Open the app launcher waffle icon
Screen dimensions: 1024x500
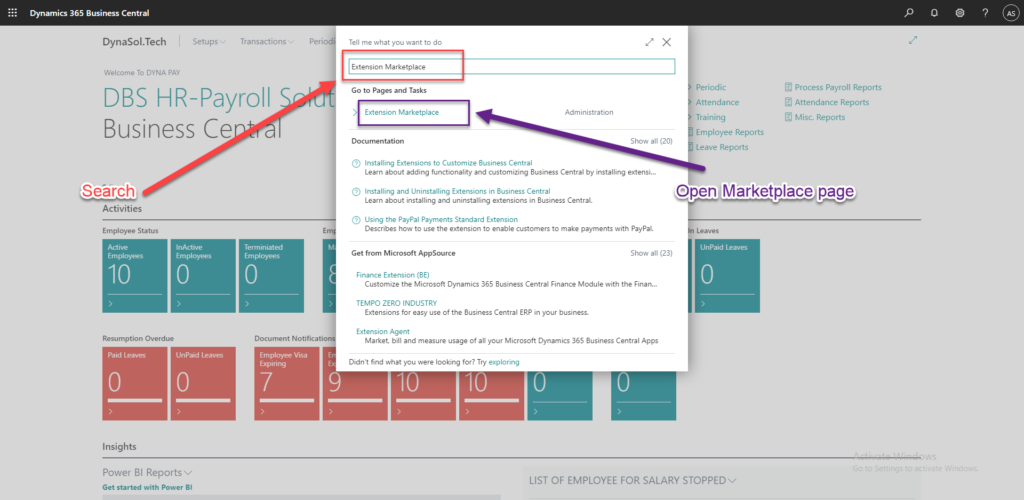[13, 13]
